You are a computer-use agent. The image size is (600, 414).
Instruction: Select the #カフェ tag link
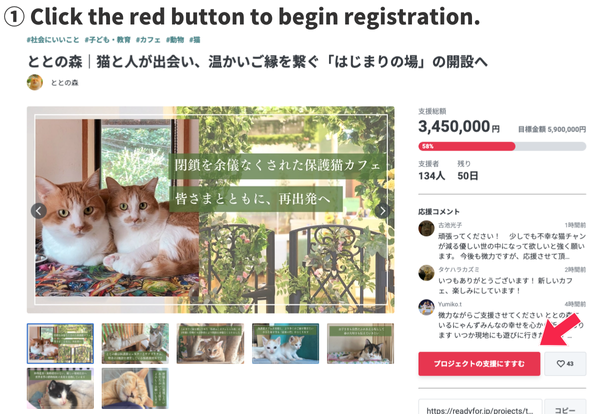148,40
